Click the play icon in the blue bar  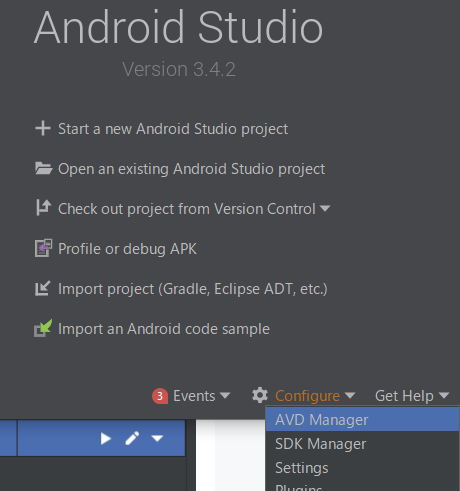coord(105,439)
